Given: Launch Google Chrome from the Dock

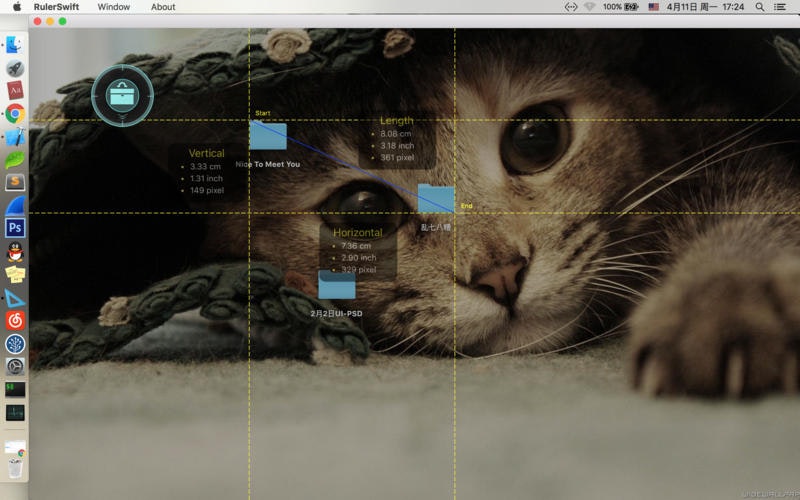Looking at the screenshot, I should (x=15, y=113).
